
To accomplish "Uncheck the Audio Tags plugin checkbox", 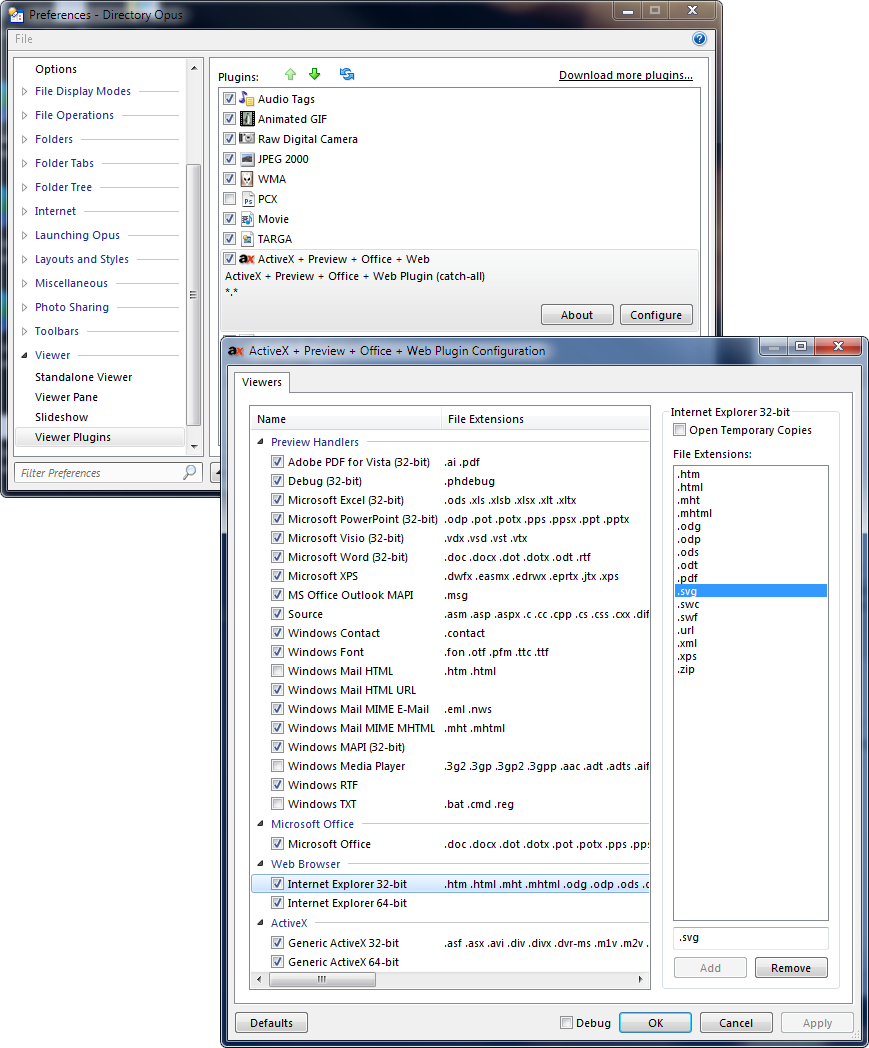I will pos(229,99).
